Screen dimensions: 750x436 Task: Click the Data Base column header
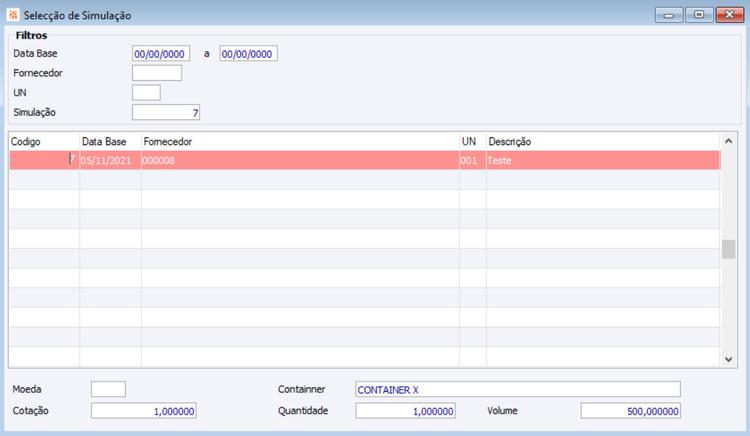110,142
